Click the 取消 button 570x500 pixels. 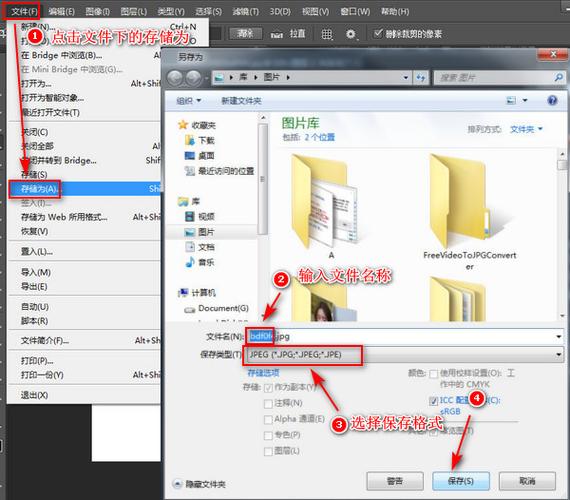point(527,481)
